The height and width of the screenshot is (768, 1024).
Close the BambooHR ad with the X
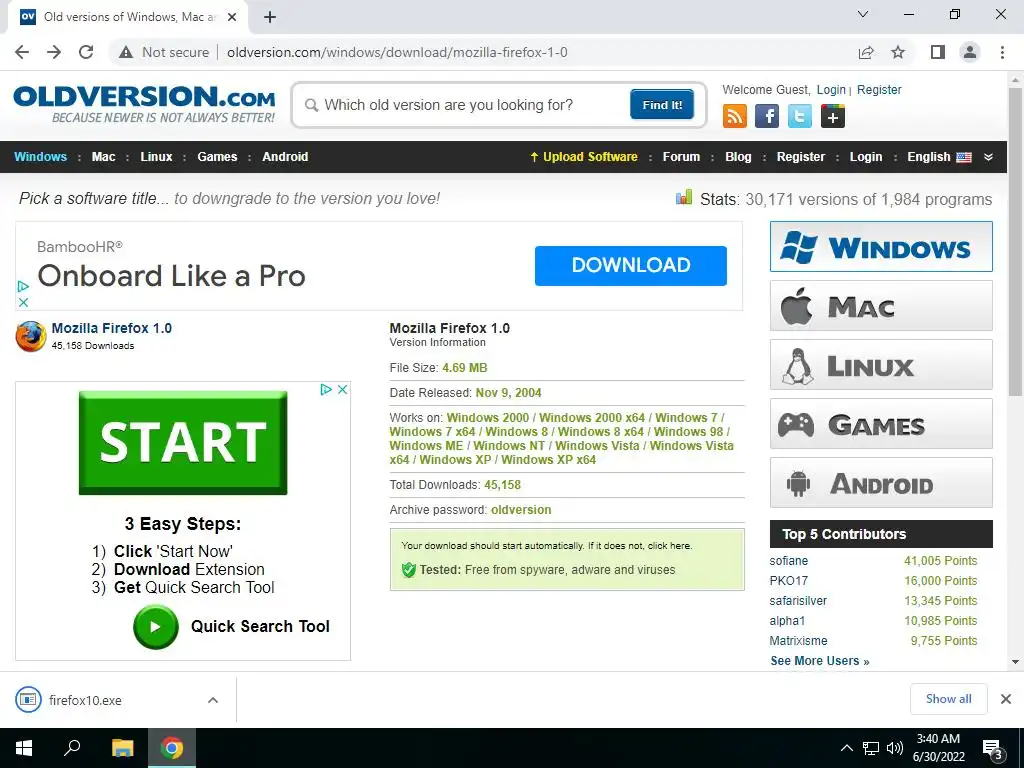(24, 302)
